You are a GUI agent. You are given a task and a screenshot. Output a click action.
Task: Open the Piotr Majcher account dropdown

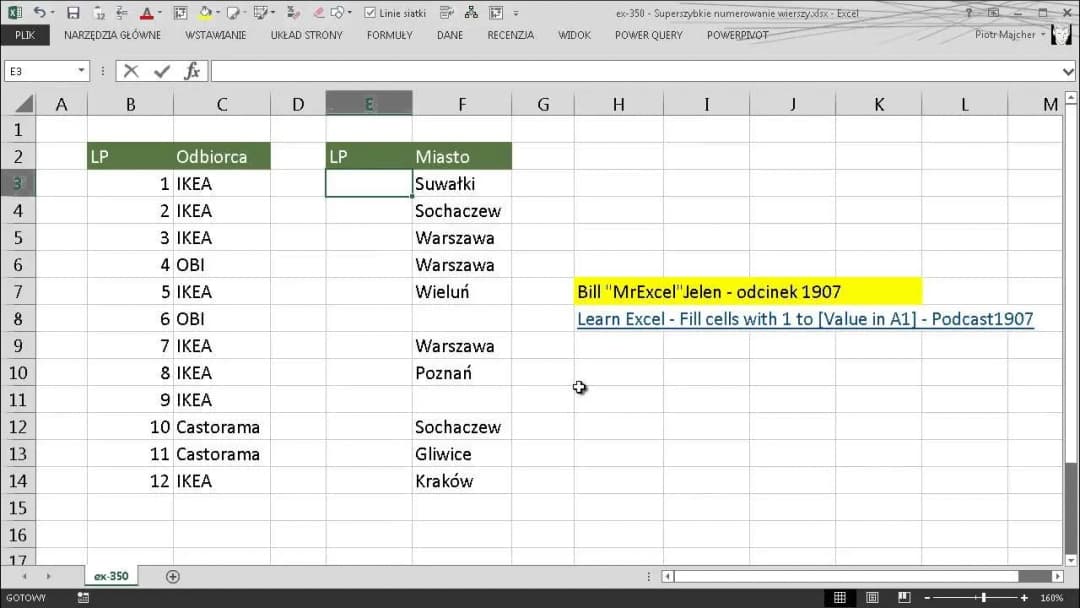(1043, 34)
